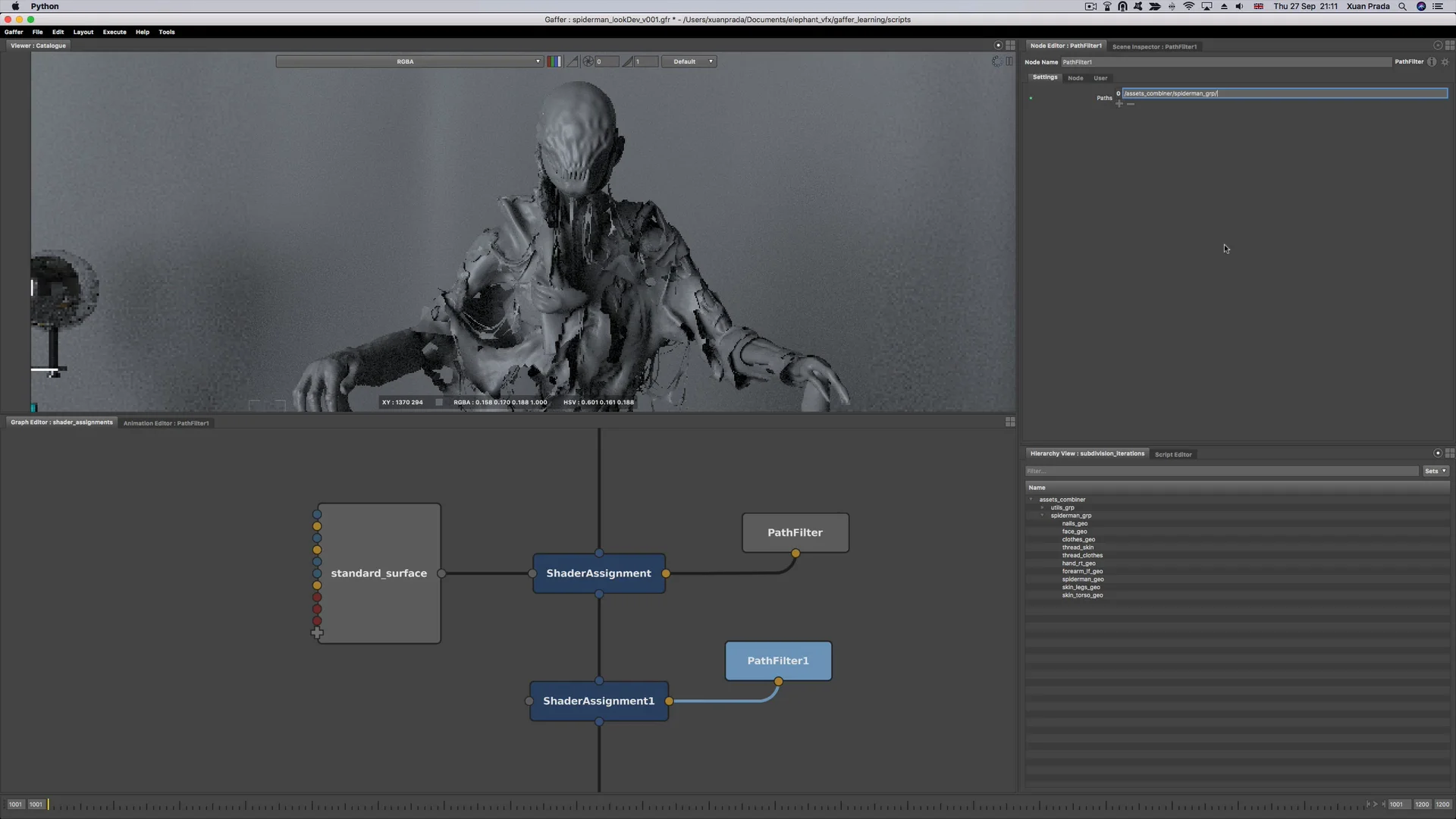Open the Tools menu
1456x819 pixels.
[167, 32]
